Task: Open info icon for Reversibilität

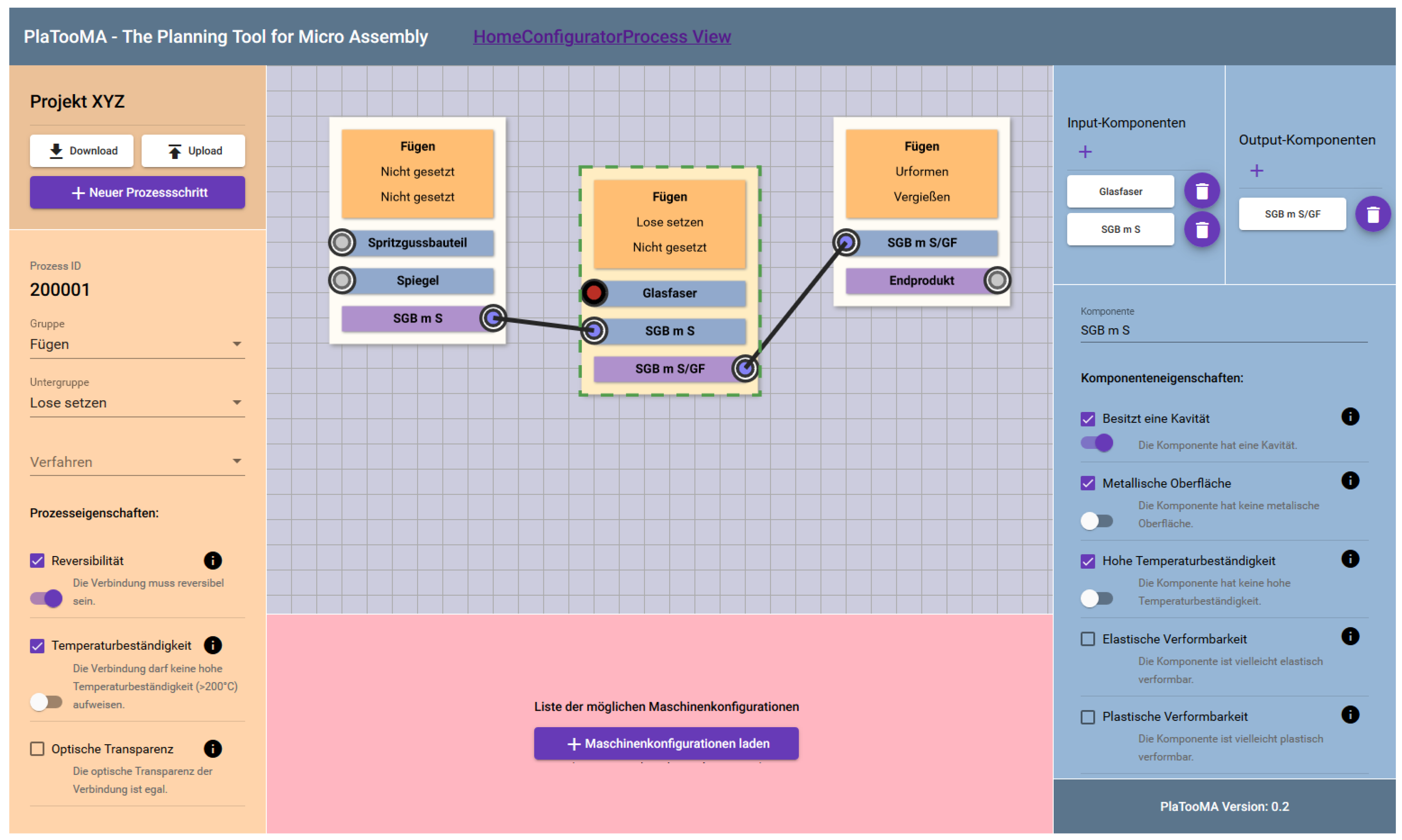Action: [x=212, y=561]
